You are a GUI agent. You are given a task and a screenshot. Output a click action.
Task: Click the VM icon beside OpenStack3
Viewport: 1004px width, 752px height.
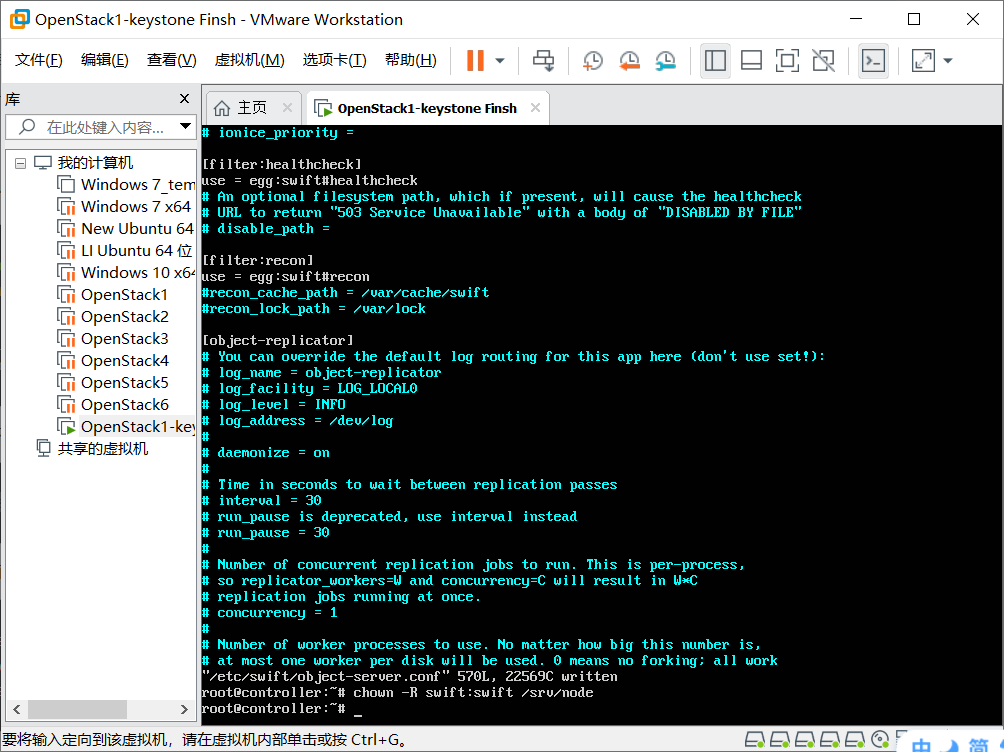tap(67, 339)
